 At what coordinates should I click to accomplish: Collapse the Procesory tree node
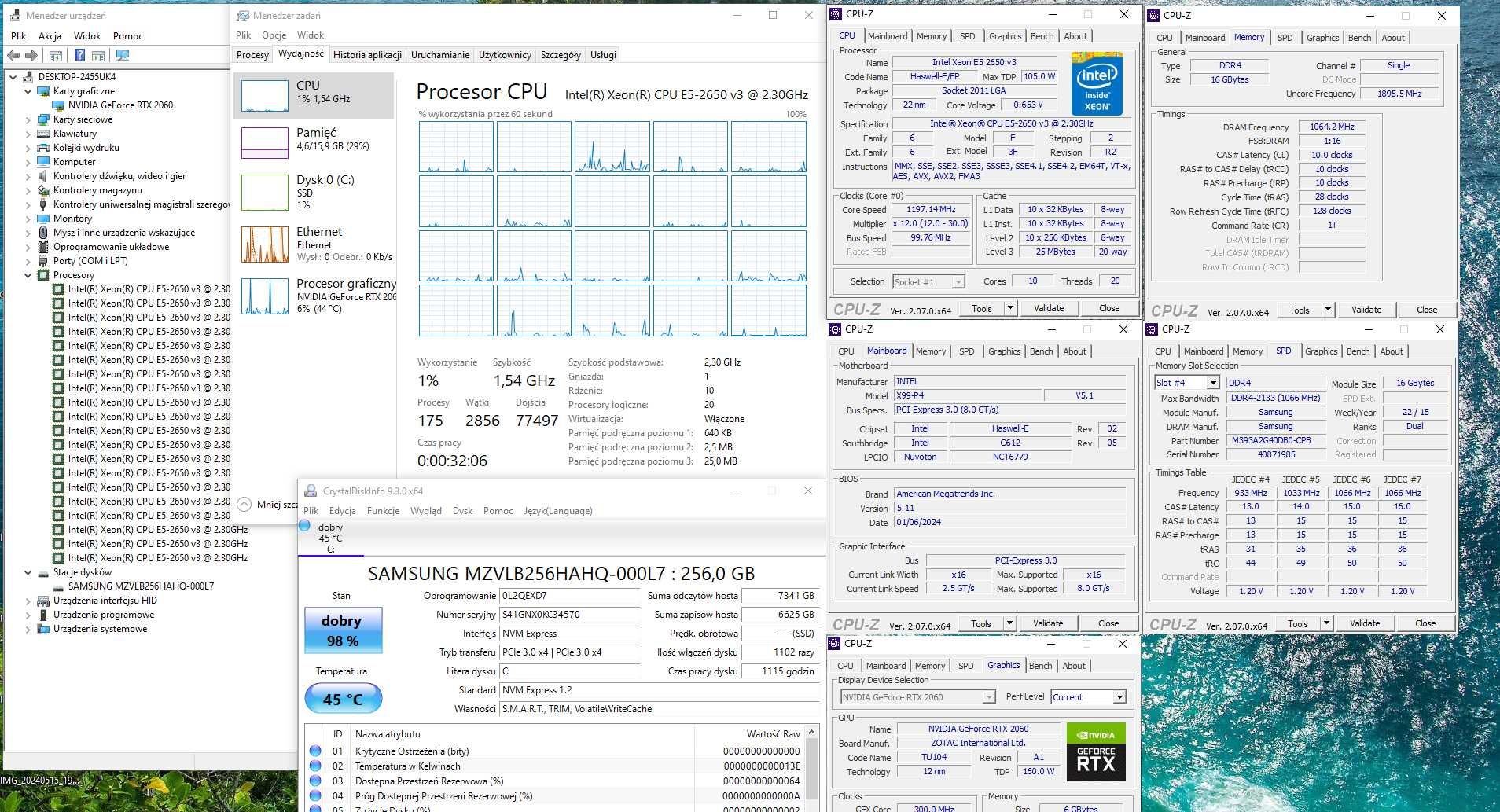pyautogui.click(x=28, y=275)
